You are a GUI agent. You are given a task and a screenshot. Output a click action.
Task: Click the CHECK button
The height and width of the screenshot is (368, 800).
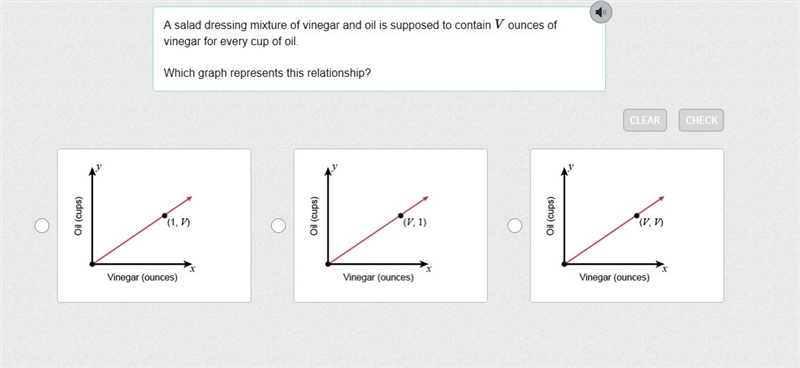click(x=701, y=120)
